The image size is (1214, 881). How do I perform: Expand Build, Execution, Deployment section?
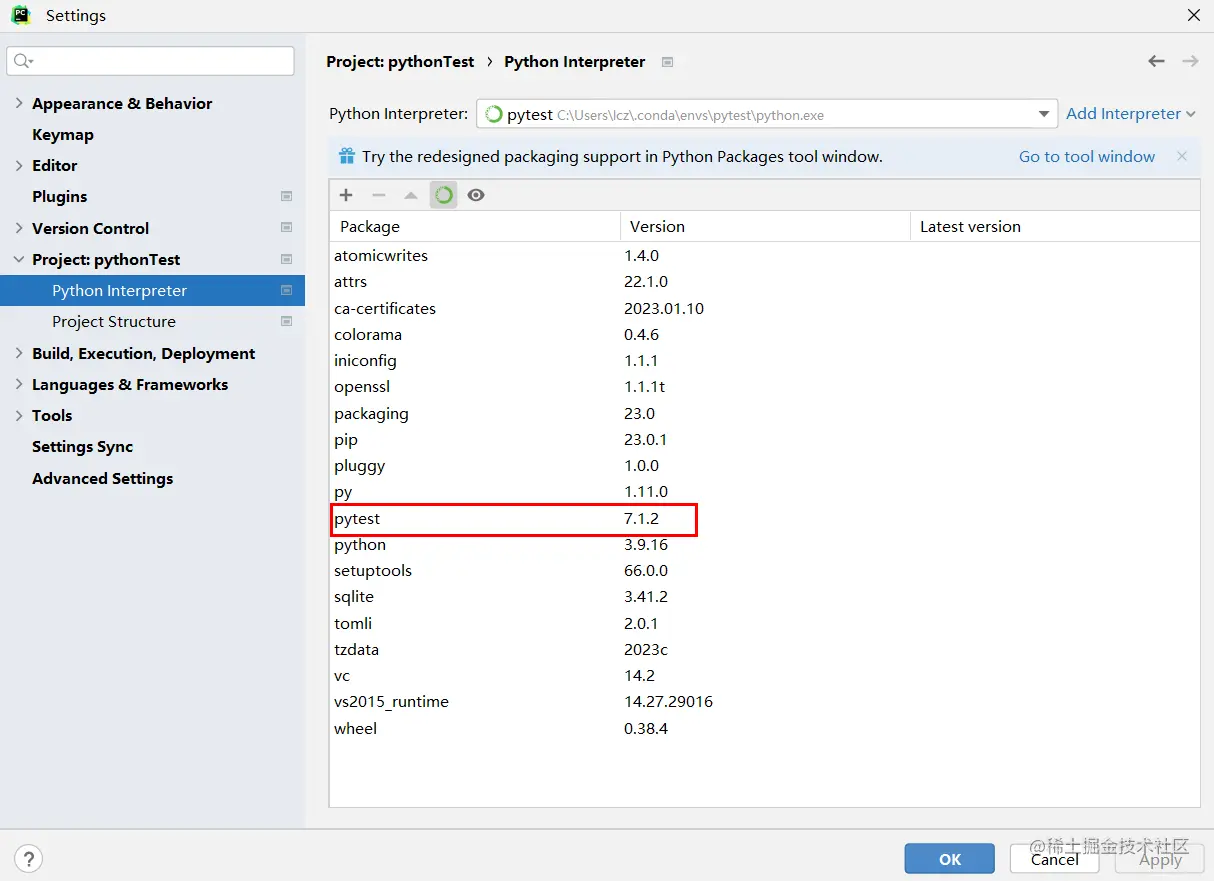pyautogui.click(x=19, y=353)
